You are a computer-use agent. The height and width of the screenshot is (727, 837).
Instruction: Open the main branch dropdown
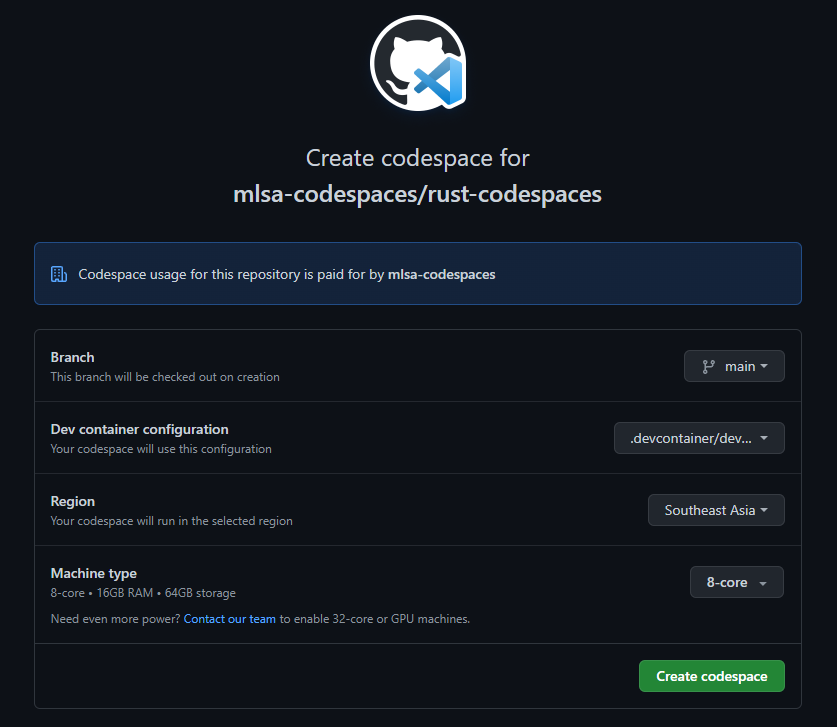click(x=734, y=366)
